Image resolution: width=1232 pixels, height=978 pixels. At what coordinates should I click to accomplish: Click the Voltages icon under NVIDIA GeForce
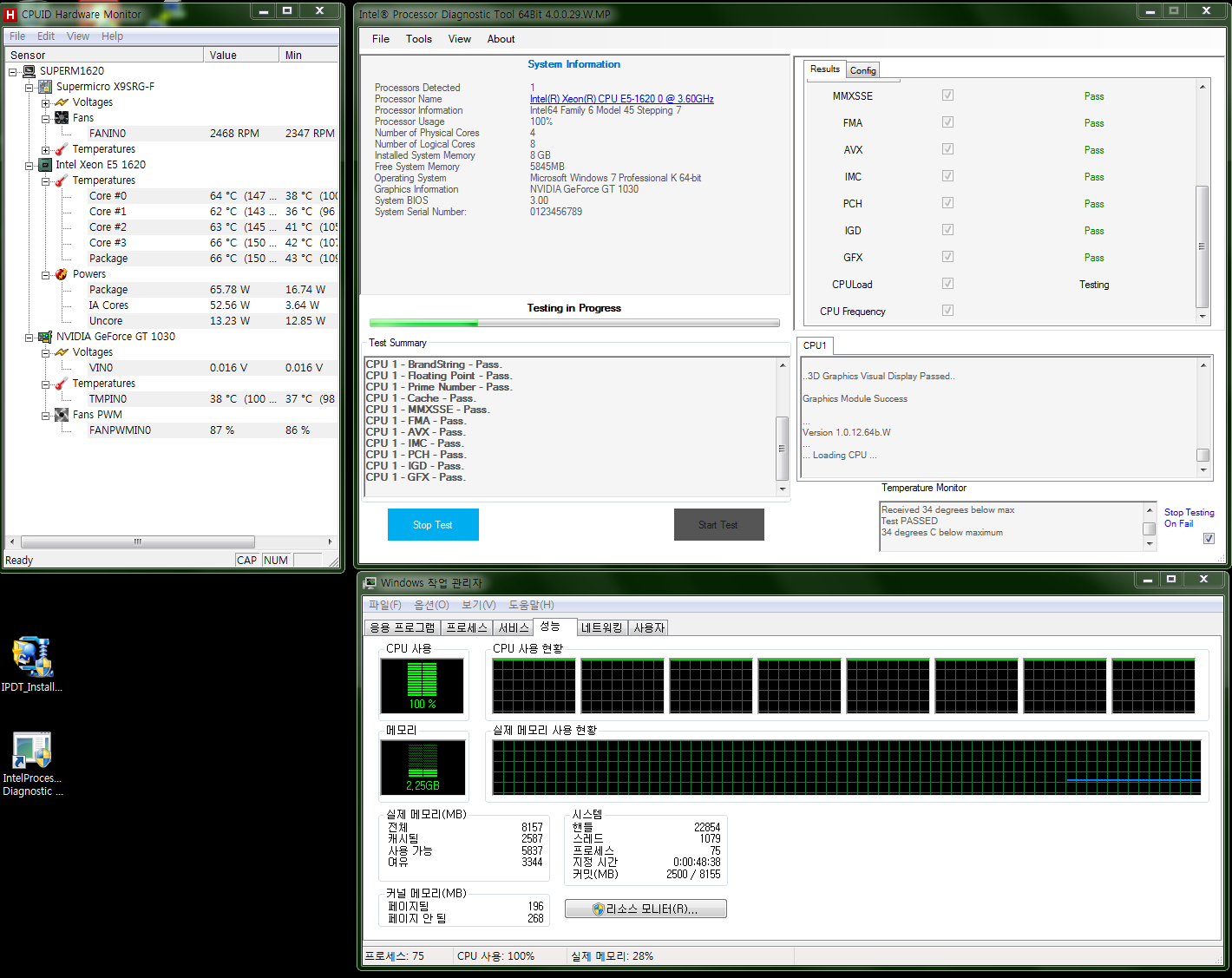(x=62, y=352)
